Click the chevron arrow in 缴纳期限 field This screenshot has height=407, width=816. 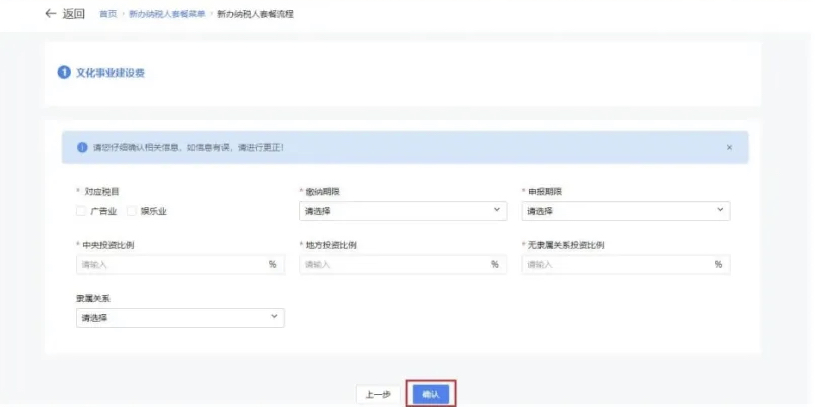click(497, 210)
